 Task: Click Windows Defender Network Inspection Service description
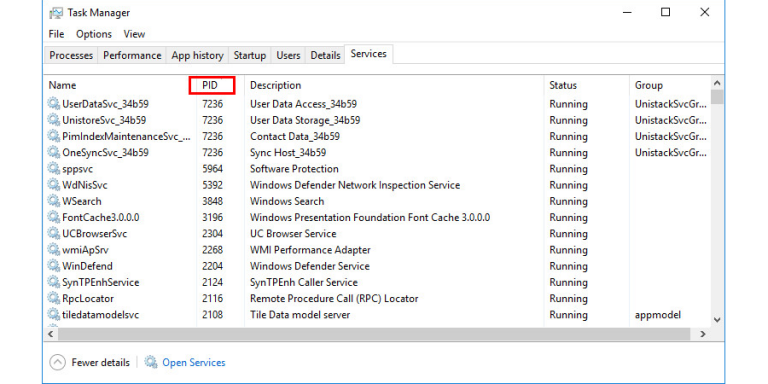point(355,185)
